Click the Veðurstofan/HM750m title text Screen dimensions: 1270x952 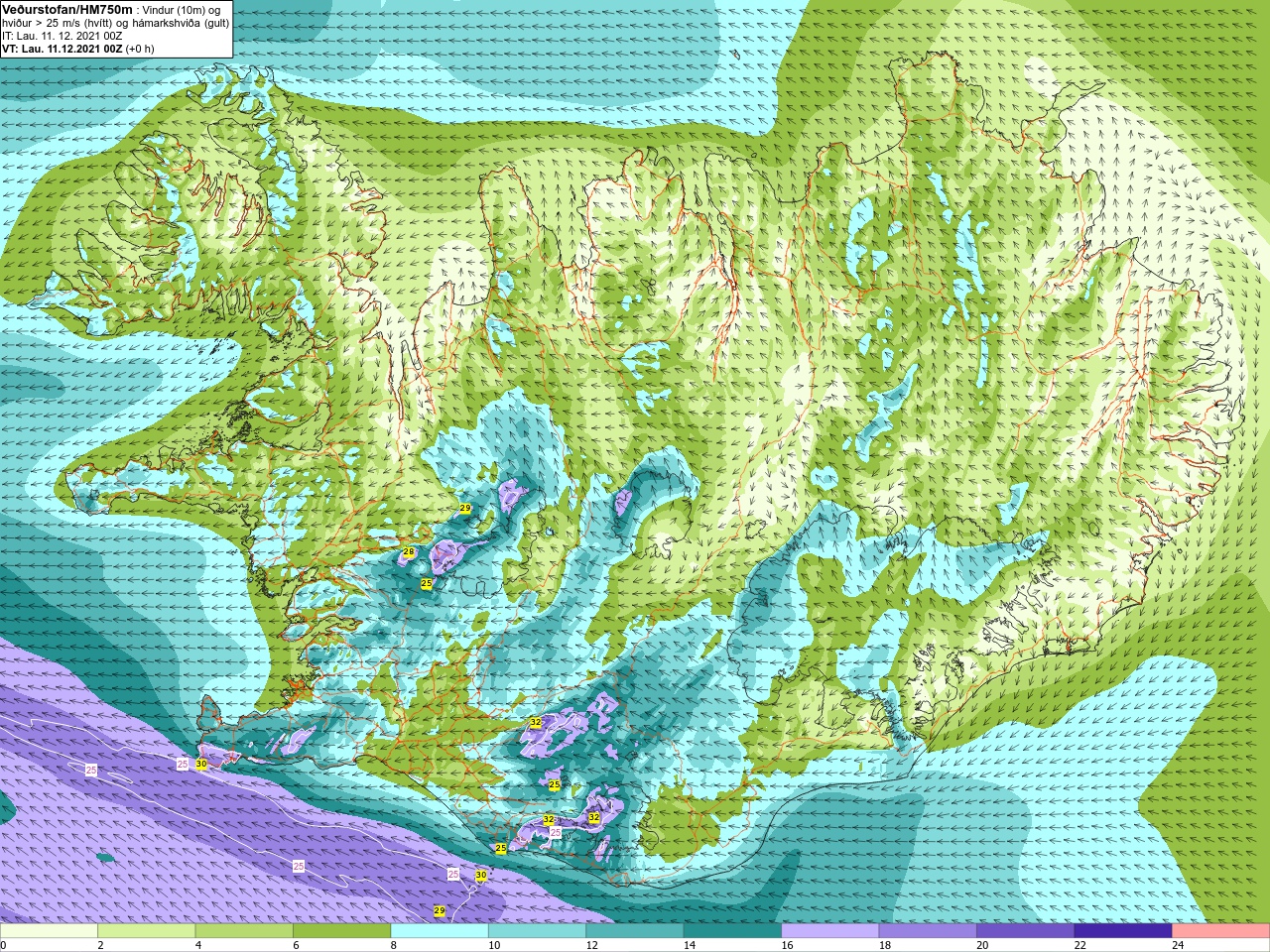67,9
